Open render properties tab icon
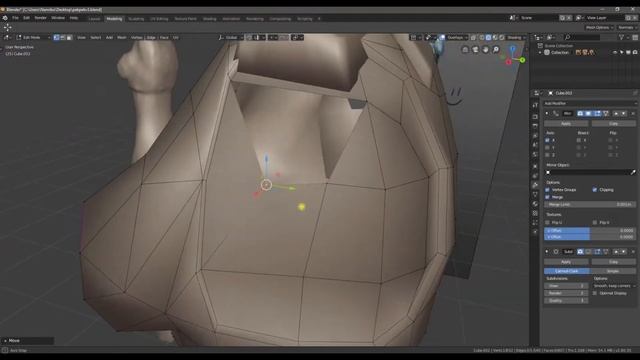 (535, 116)
